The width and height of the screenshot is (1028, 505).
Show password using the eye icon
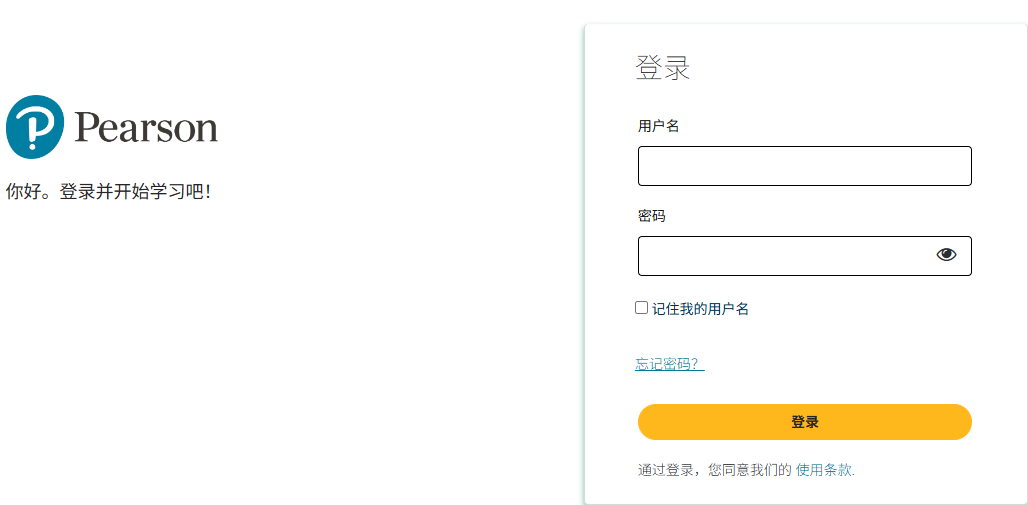[x=946, y=255]
